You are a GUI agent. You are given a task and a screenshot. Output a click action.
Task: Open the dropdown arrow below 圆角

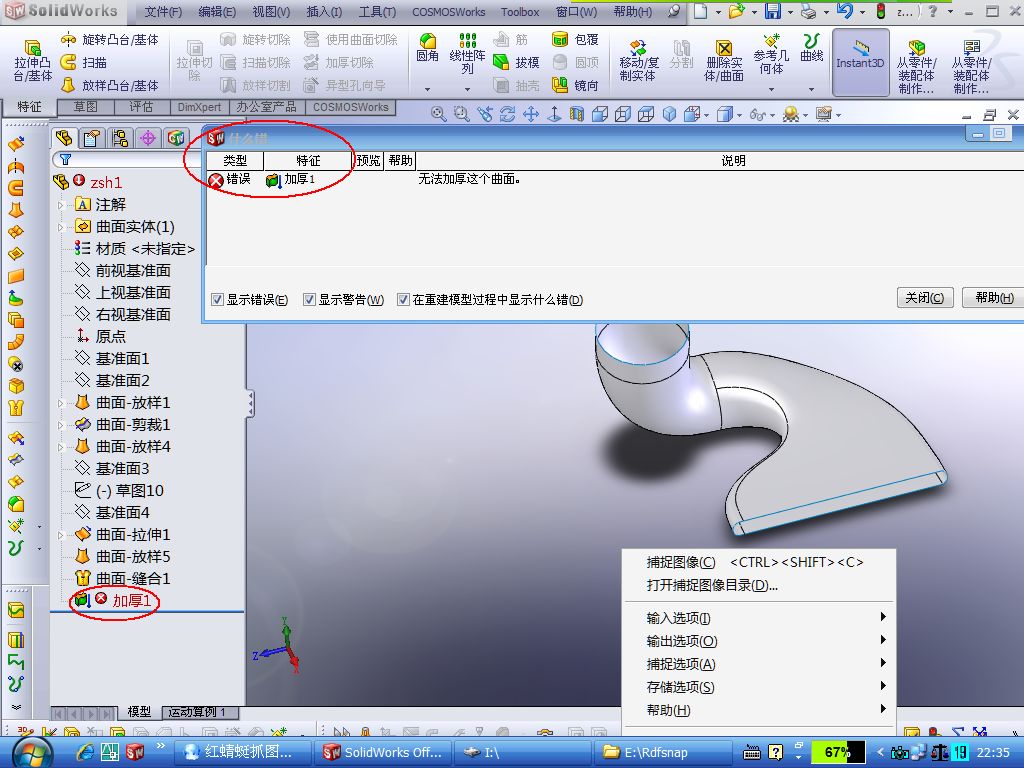427,89
